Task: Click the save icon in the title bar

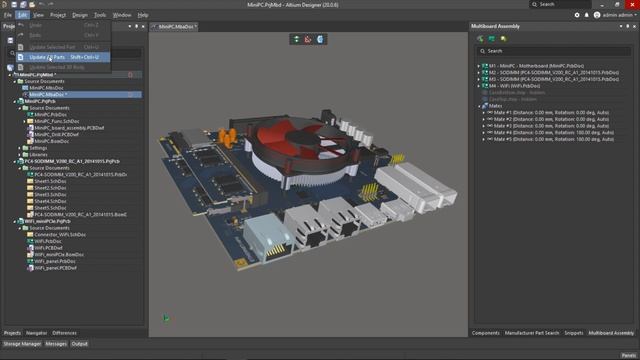Action: pos(14,4)
